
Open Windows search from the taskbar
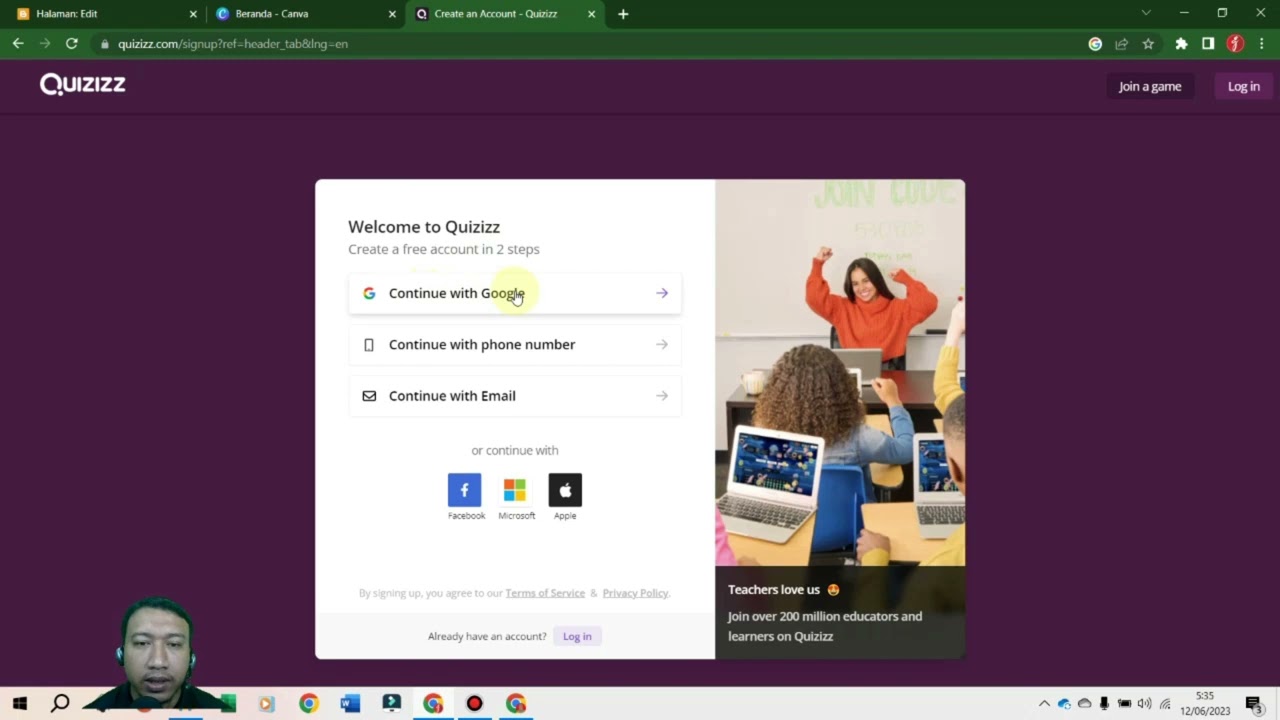tap(60, 703)
